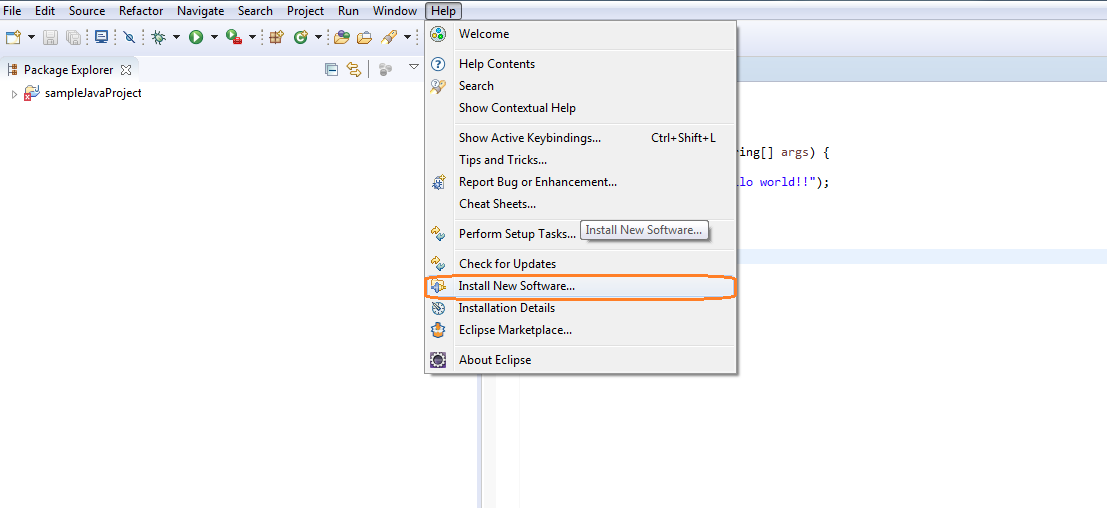1107x510 pixels.
Task: Open the Project menu
Action: point(306,11)
